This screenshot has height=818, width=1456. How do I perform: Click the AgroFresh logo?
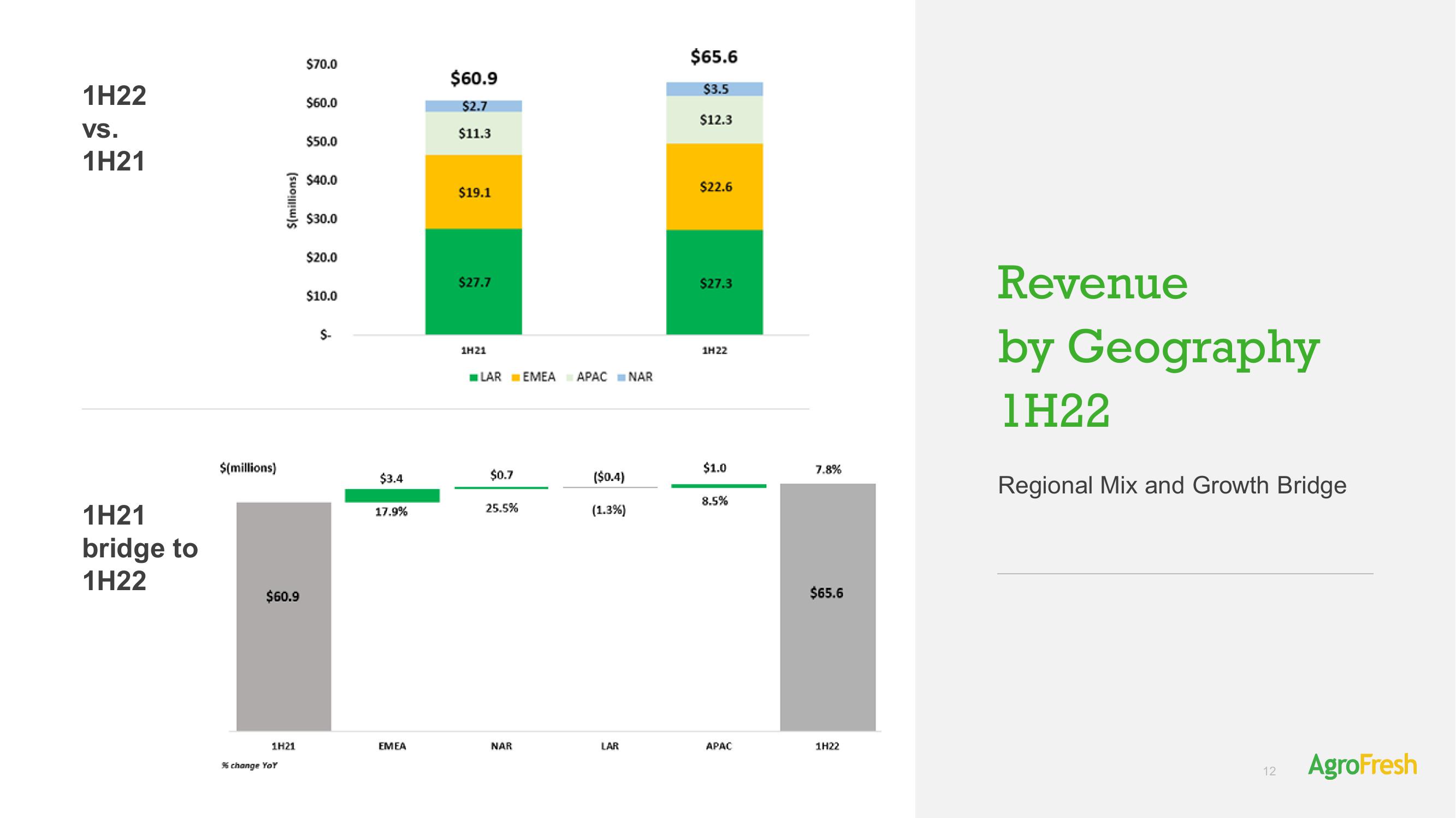point(1362,766)
